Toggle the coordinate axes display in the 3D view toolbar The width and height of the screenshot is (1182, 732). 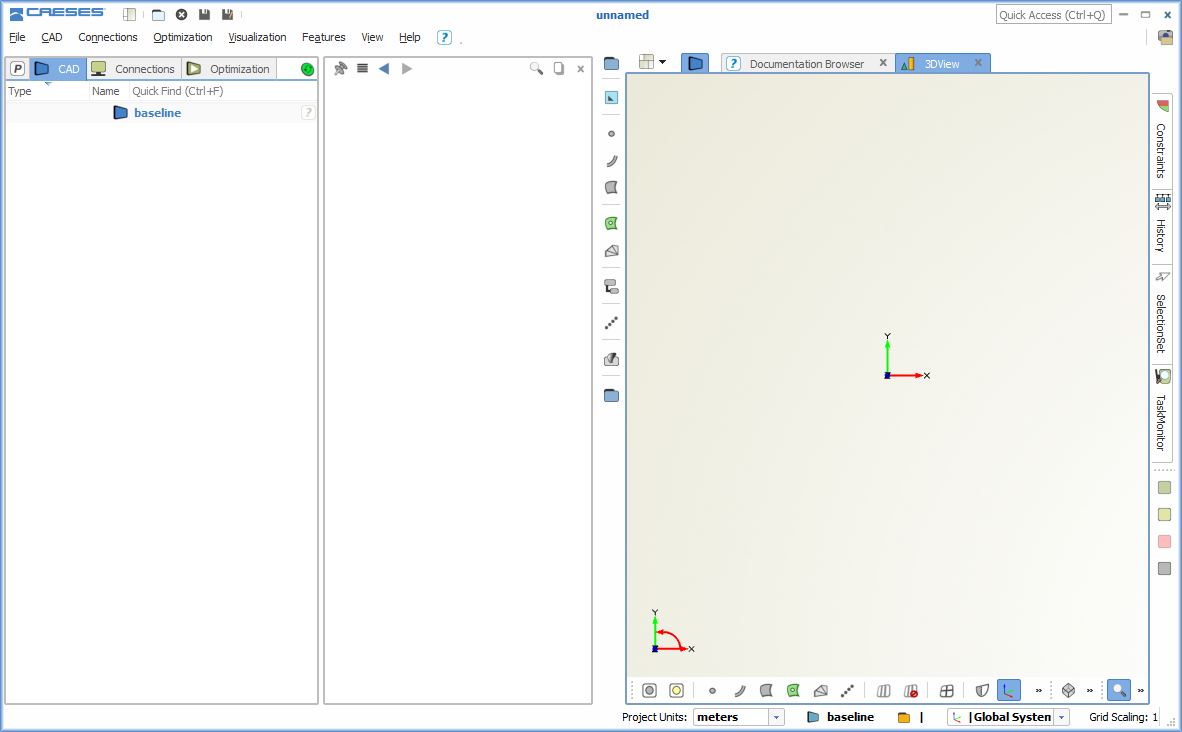pyautogui.click(x=1008, y=690)
